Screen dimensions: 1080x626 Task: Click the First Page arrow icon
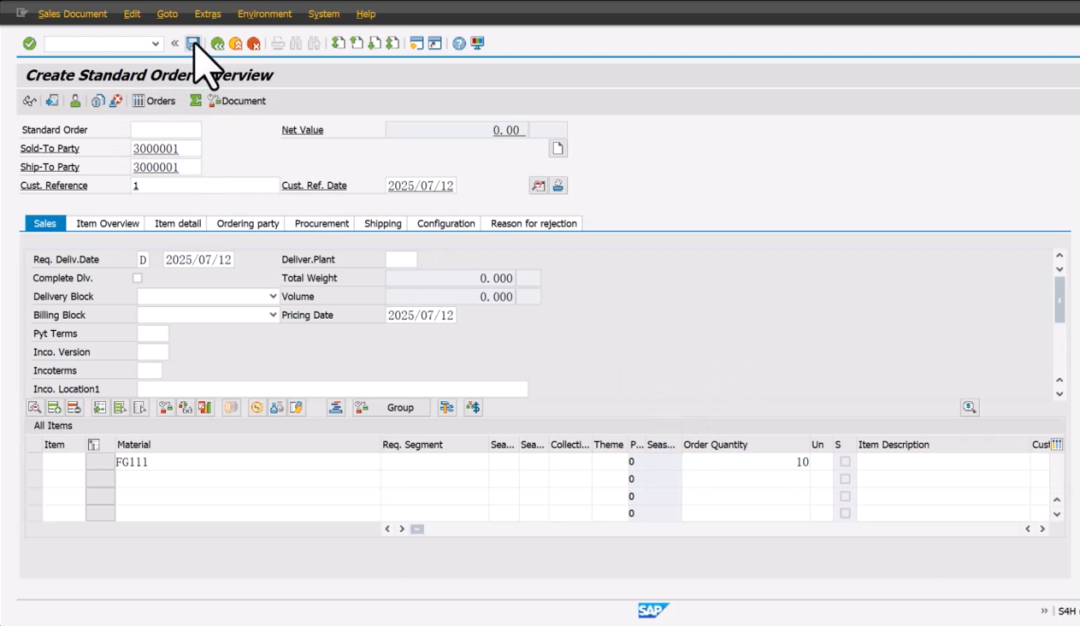point(338,43)
